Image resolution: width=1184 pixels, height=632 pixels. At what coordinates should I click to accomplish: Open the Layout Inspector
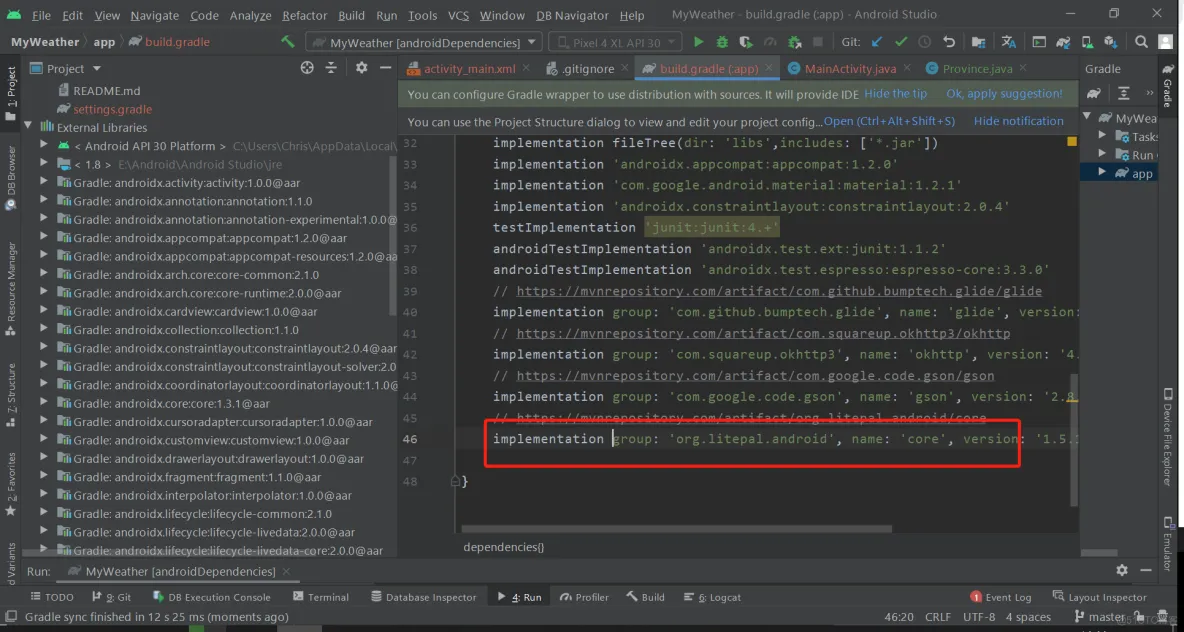tap(1099, 597)
